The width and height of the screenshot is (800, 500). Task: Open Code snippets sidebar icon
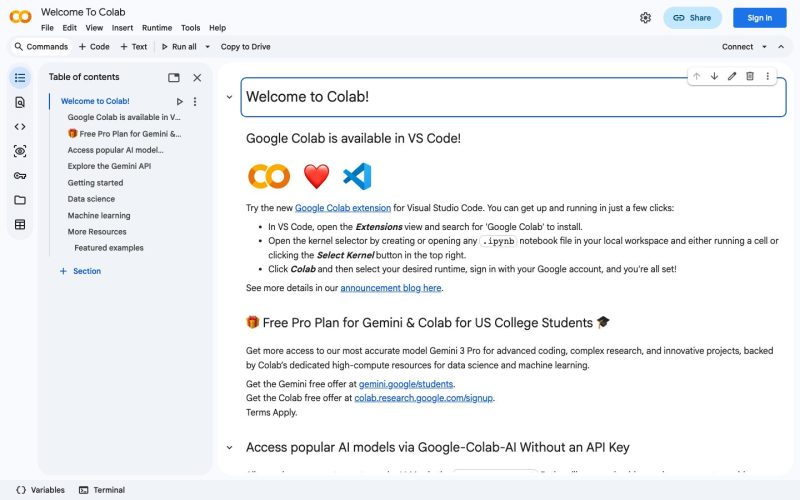click(20, 127)
